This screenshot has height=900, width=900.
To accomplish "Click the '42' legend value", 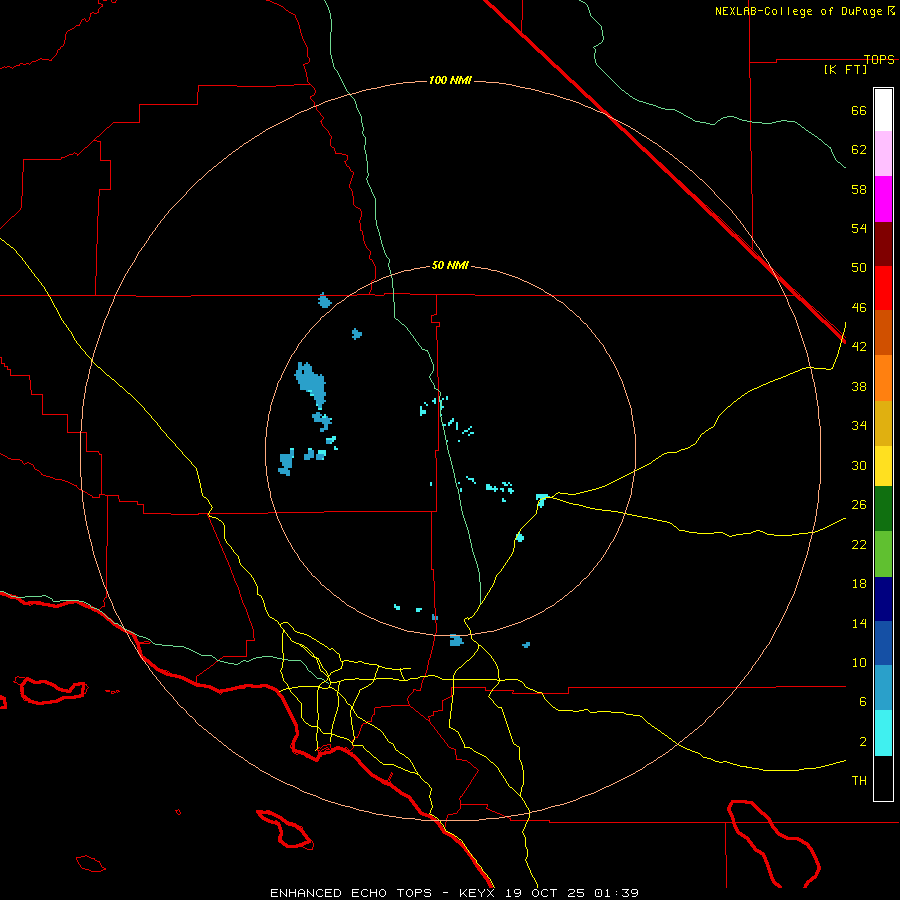I will [859, 347].
